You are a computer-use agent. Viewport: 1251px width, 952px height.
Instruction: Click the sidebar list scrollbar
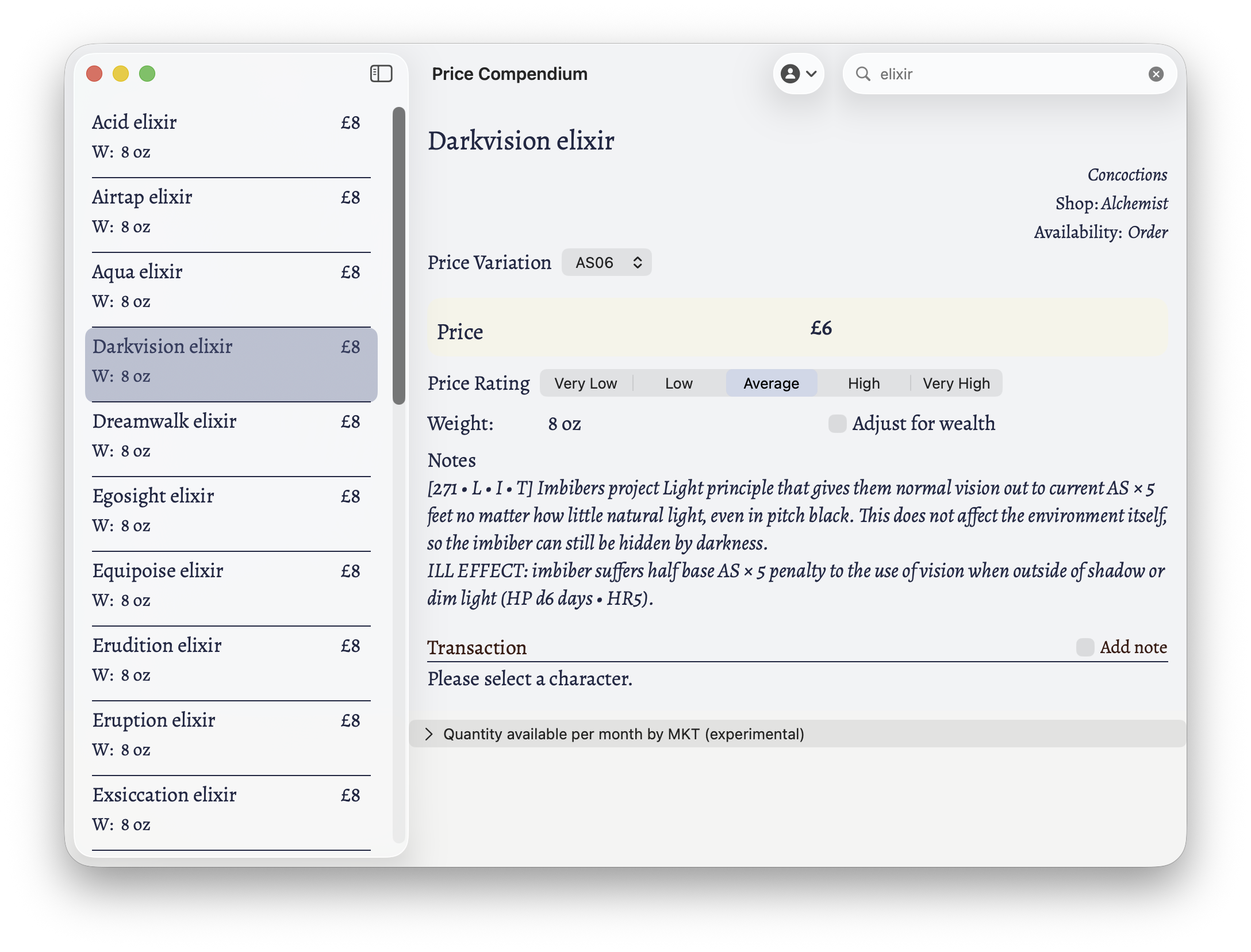click(x=398, y=256)
